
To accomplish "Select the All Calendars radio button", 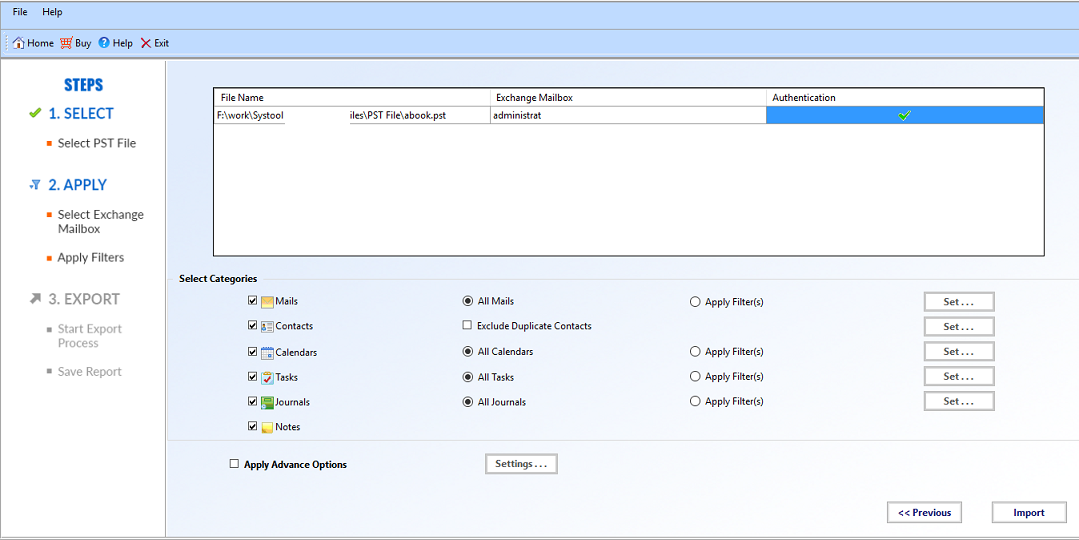I will click(x=468, y=352).
